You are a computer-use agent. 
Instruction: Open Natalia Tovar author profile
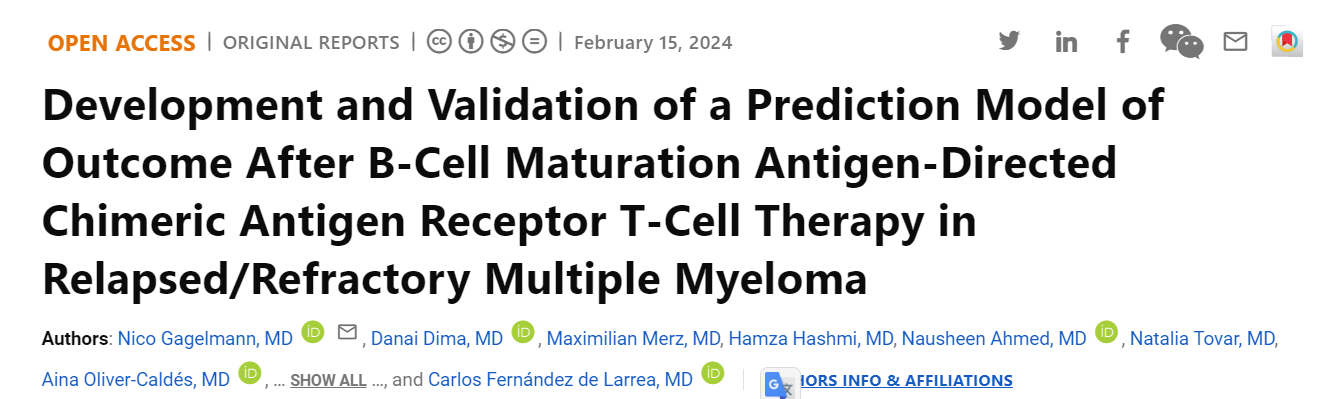[1202, 339]
